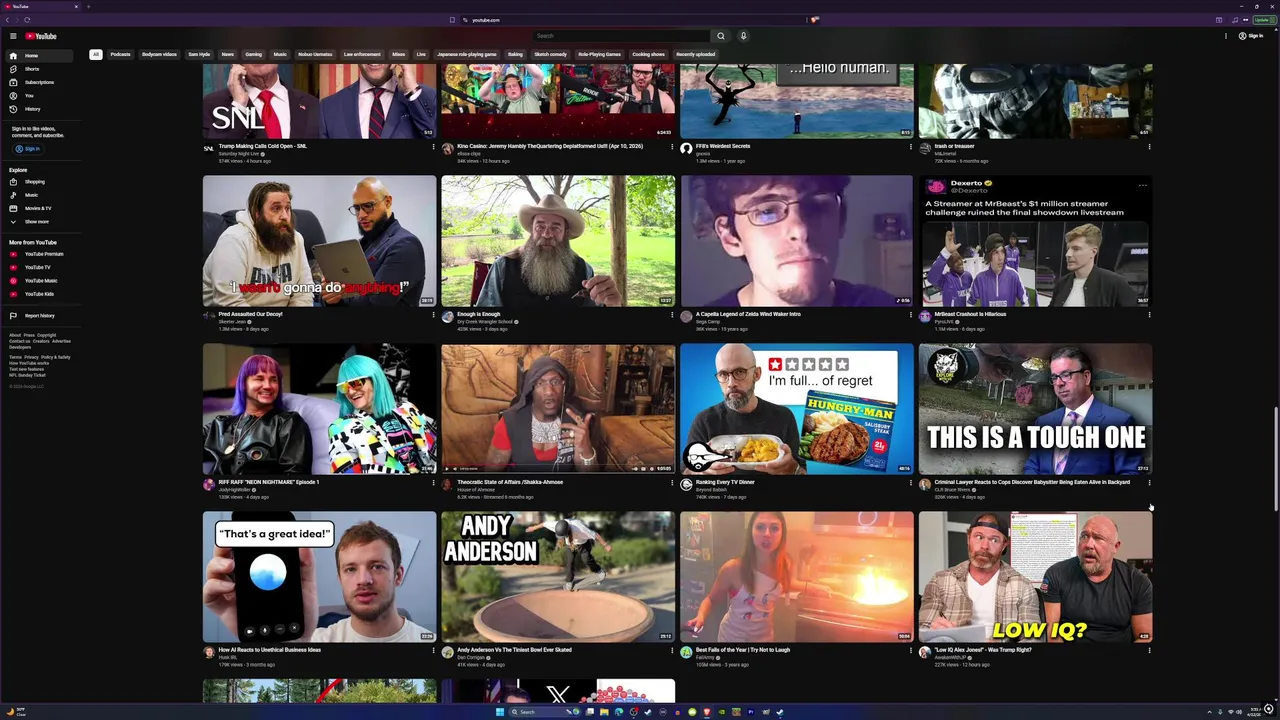Image resolution: width=1280 pixels, height=720 pixels.
Task: Select the Law enforcement filter chip
Action: coord(362,54)
